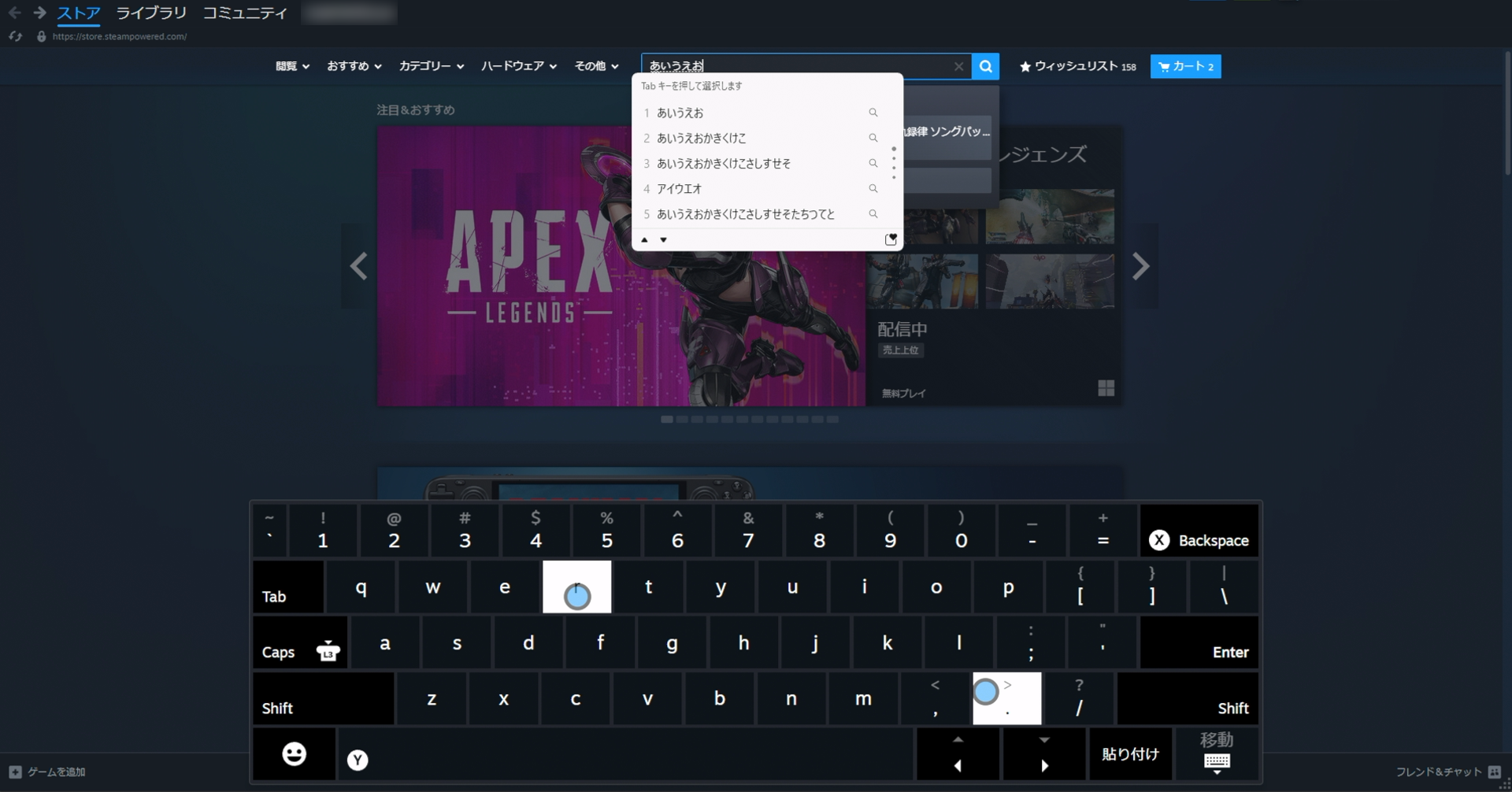
Task: Move cursor right with arrow key
Action: pyautogui.click(x=1044, y=754)
